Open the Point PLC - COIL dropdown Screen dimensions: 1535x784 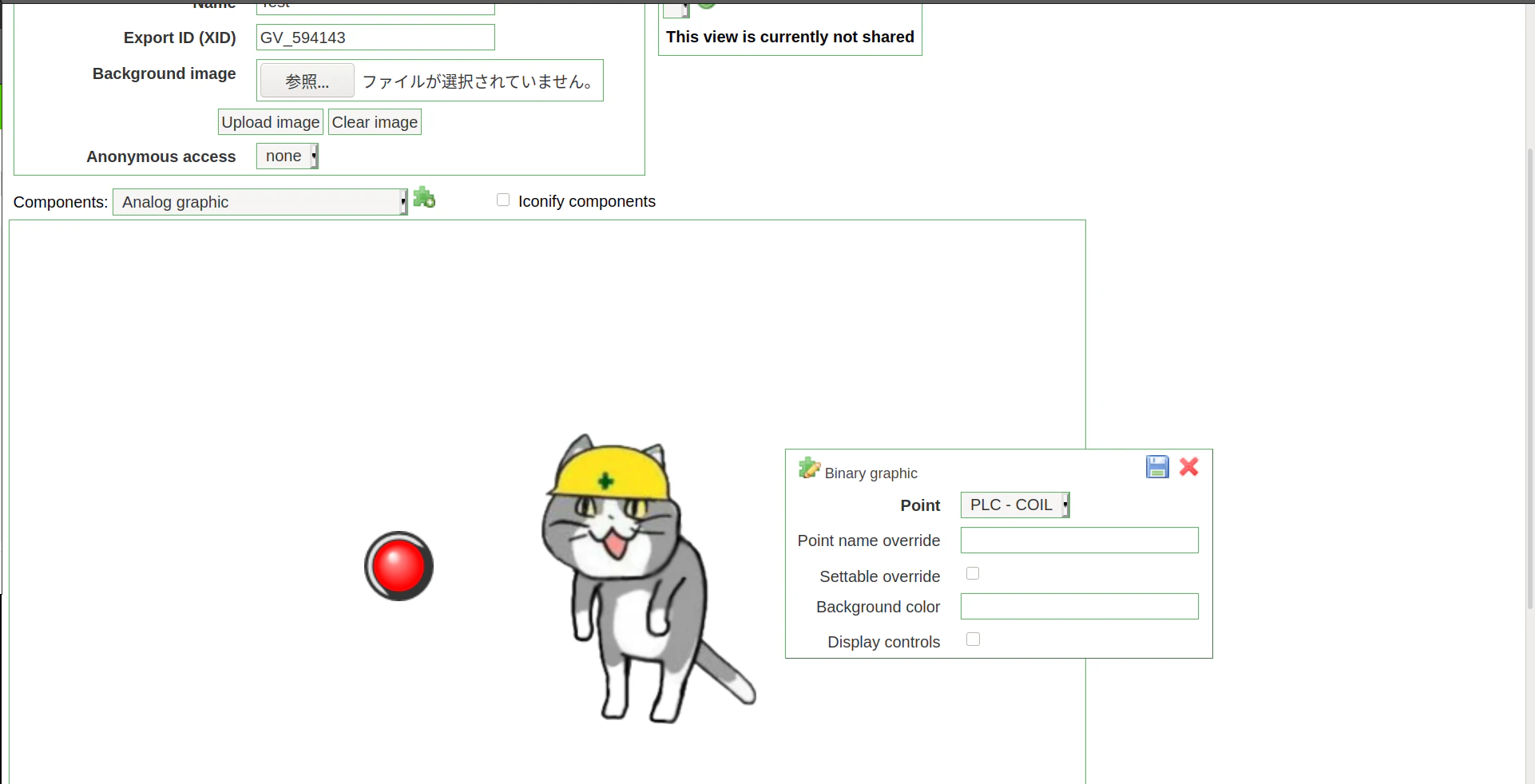(x=1015, y=505)
